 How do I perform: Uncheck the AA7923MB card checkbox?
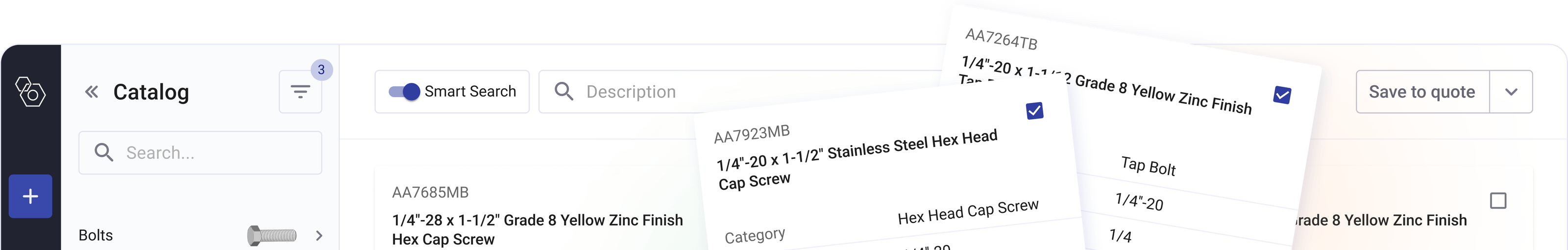[x=1035, y=111]
